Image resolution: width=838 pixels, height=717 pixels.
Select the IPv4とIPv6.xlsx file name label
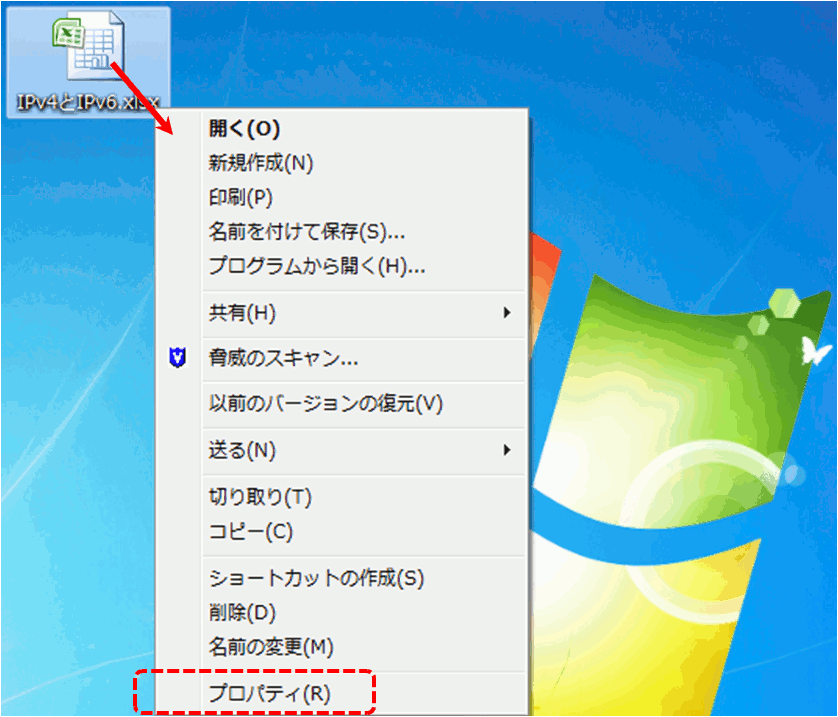pyautogui.click(x=87, y=101)
